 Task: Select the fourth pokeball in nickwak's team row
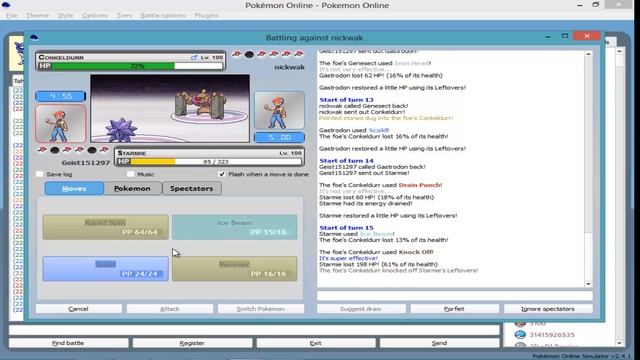(x=274, y=54)
